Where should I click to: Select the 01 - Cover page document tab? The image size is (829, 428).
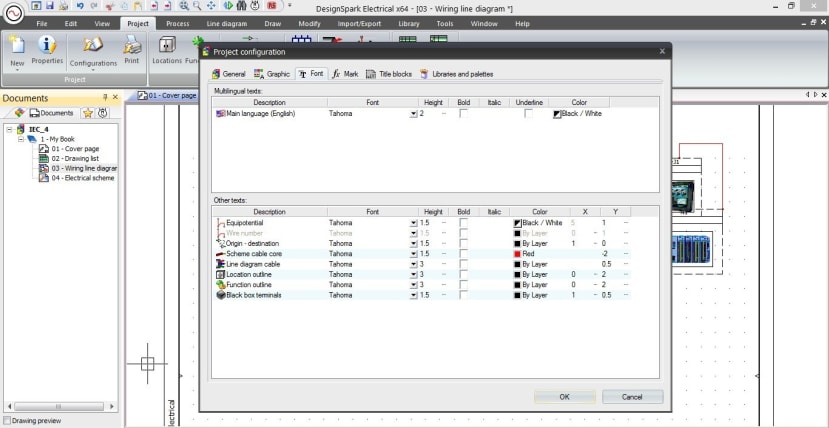pyautogui.click(x=167, y=96)
